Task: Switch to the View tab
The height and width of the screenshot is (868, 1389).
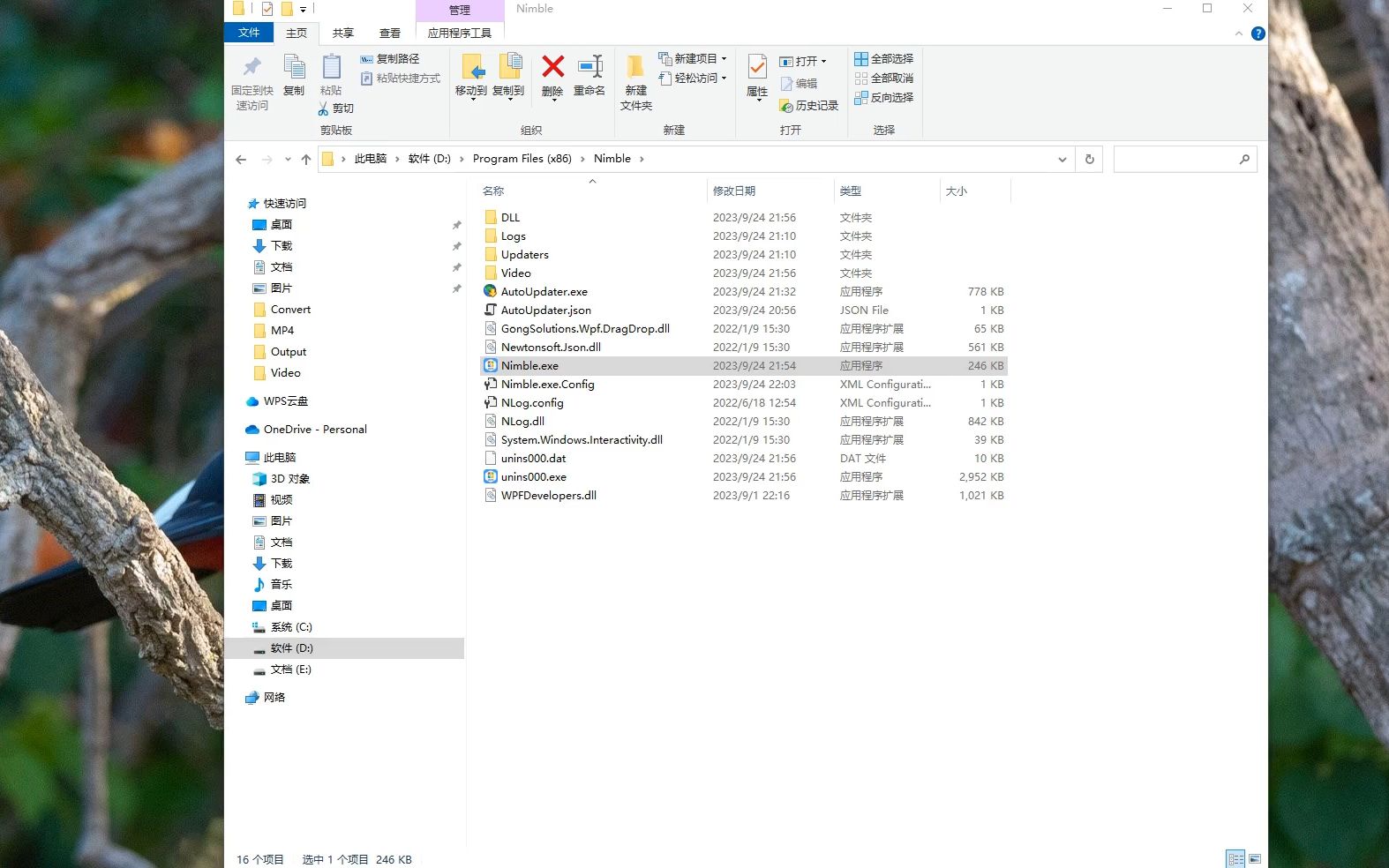Action: [x=390, y=33]
